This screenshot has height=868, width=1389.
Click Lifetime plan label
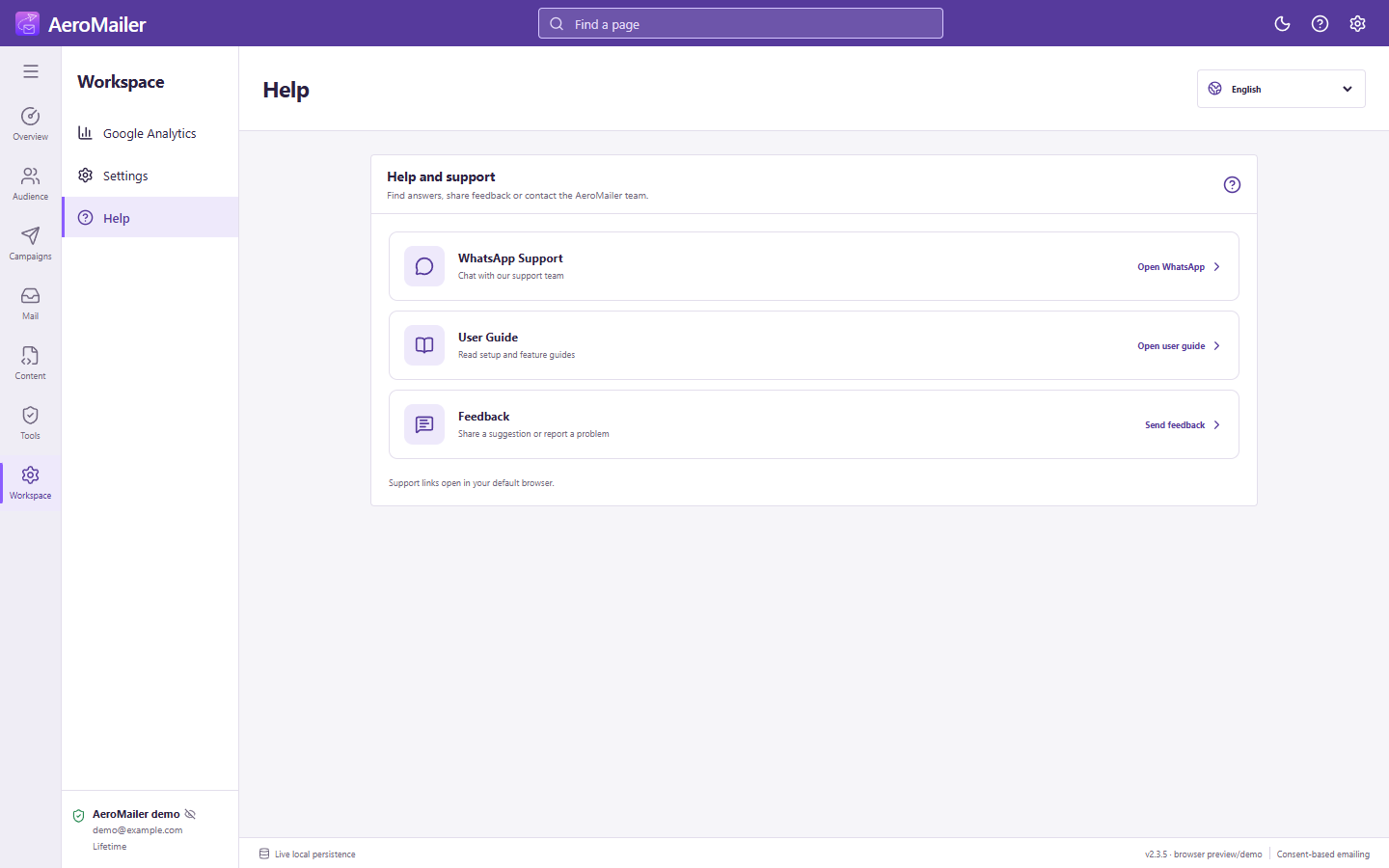[x=110, y=847]
